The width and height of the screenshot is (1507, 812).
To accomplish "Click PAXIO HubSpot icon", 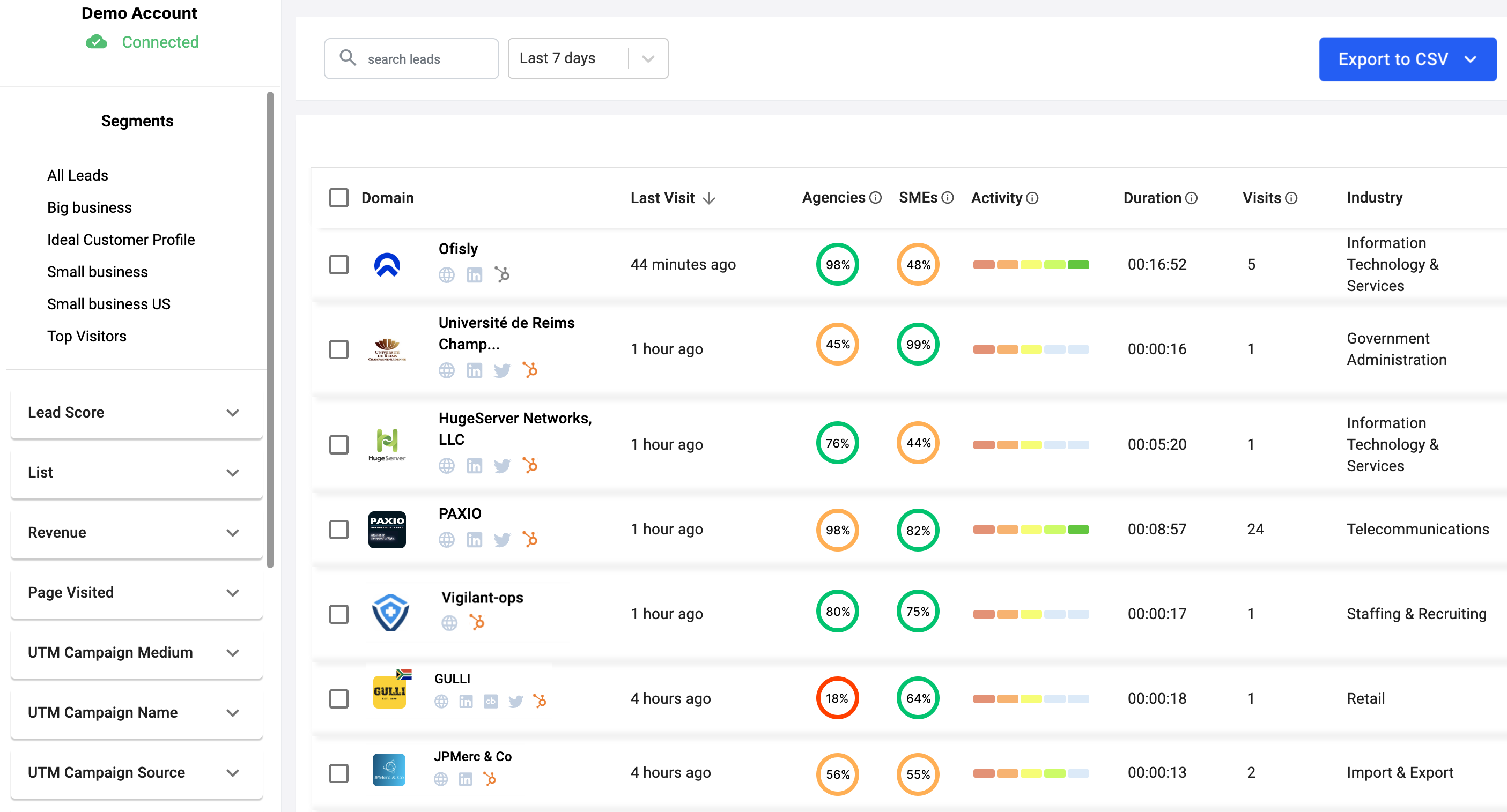I will [x=529, y=539].
